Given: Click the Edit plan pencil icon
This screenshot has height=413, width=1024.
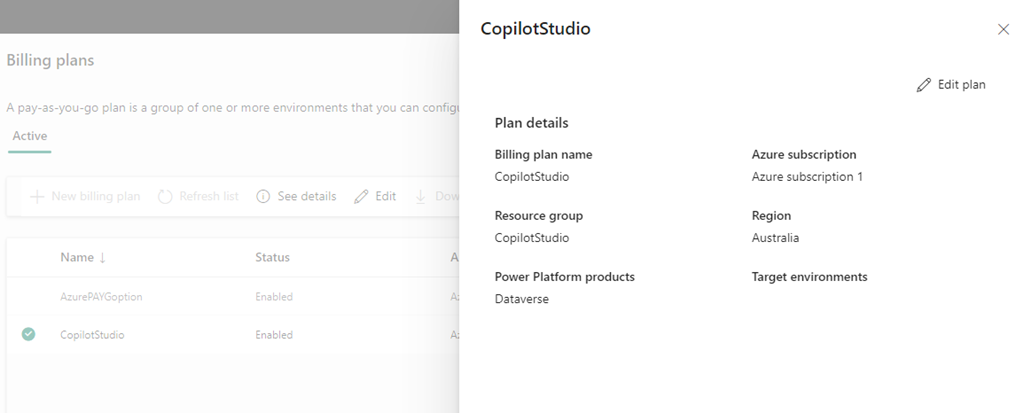Looking at the screenshot, I should point(924,85).
